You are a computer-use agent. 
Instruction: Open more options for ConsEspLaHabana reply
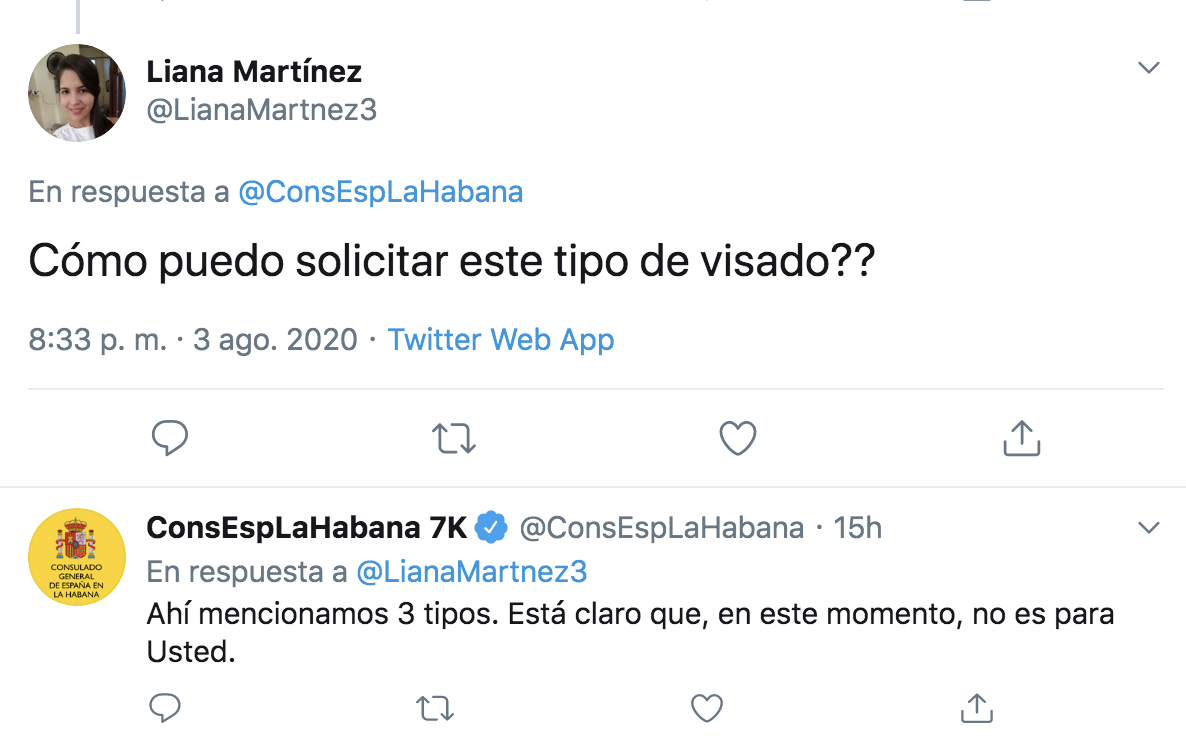click(1149, 527)
